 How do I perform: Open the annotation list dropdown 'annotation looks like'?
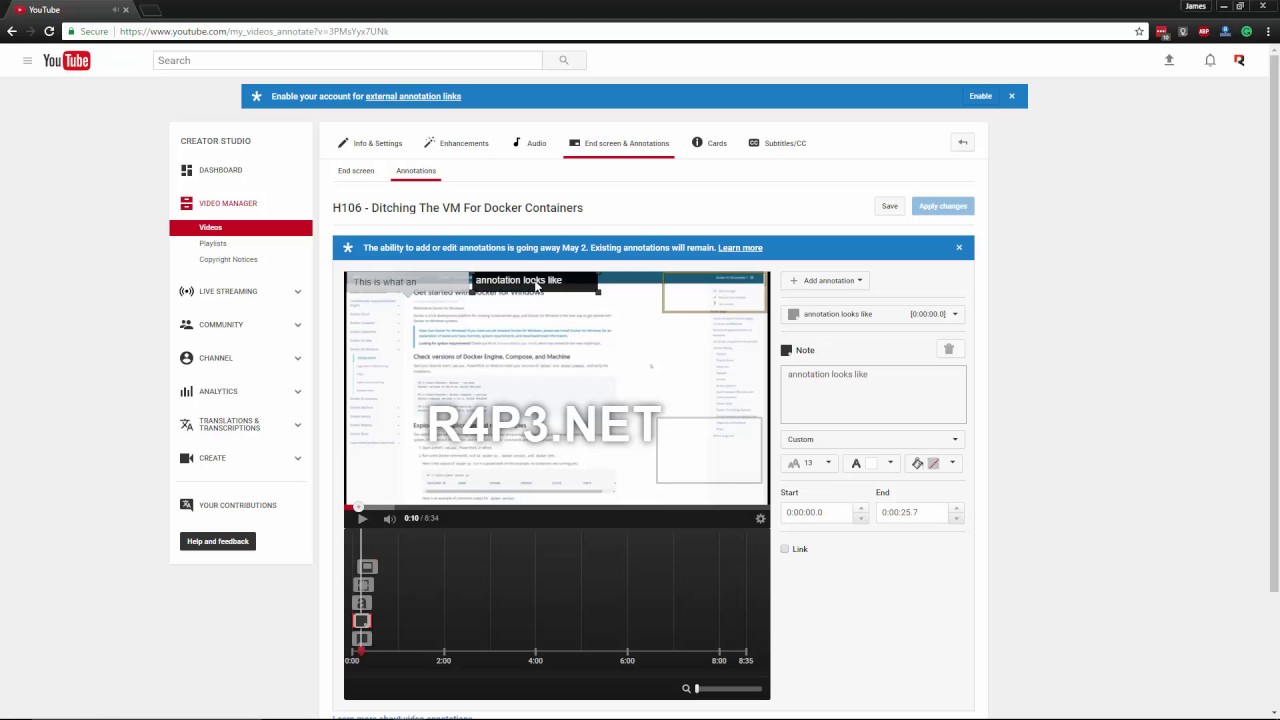[873, 314]
